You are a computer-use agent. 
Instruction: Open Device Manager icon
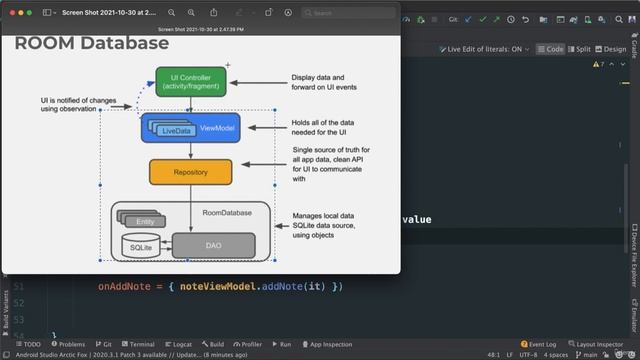(588, 19)
